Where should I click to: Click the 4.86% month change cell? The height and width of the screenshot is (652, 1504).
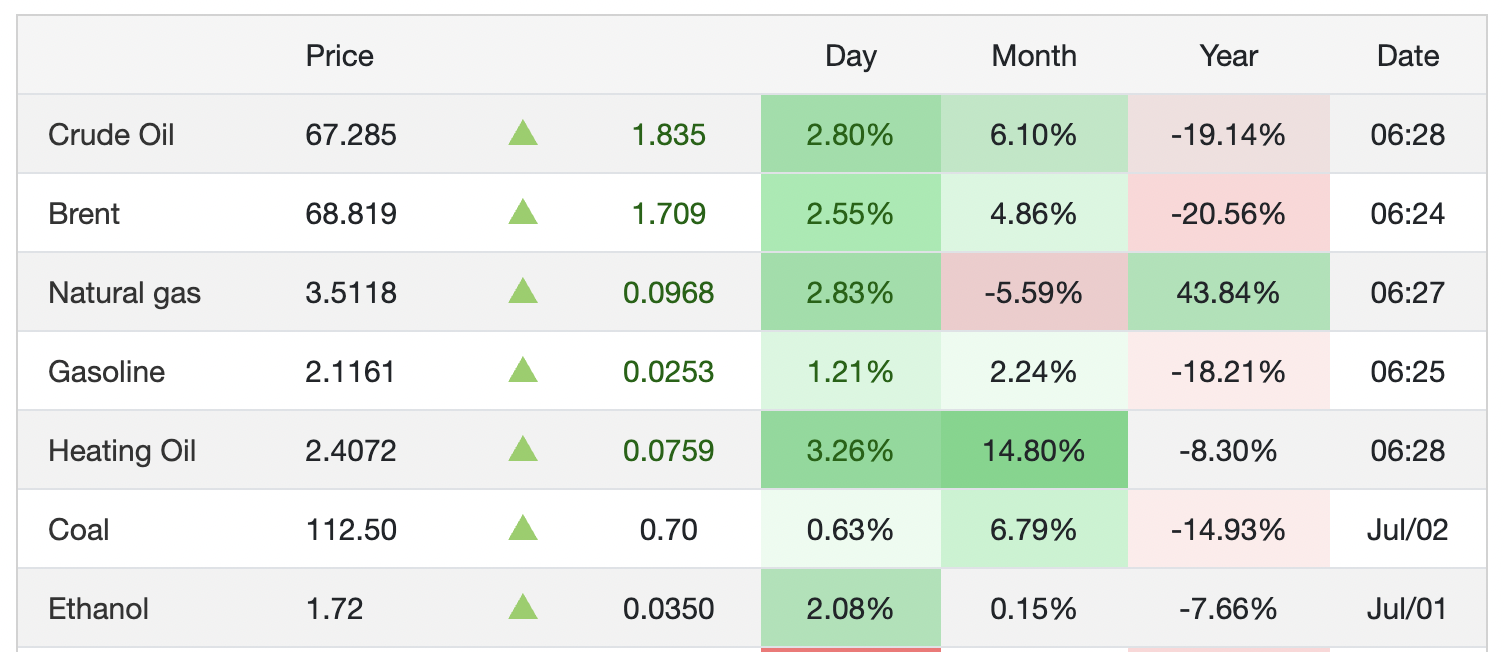coord(1034,213)
